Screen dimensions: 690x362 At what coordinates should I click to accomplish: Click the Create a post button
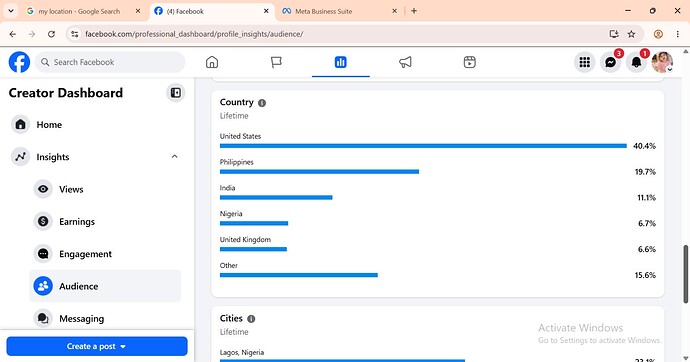[x=97, y=346]
